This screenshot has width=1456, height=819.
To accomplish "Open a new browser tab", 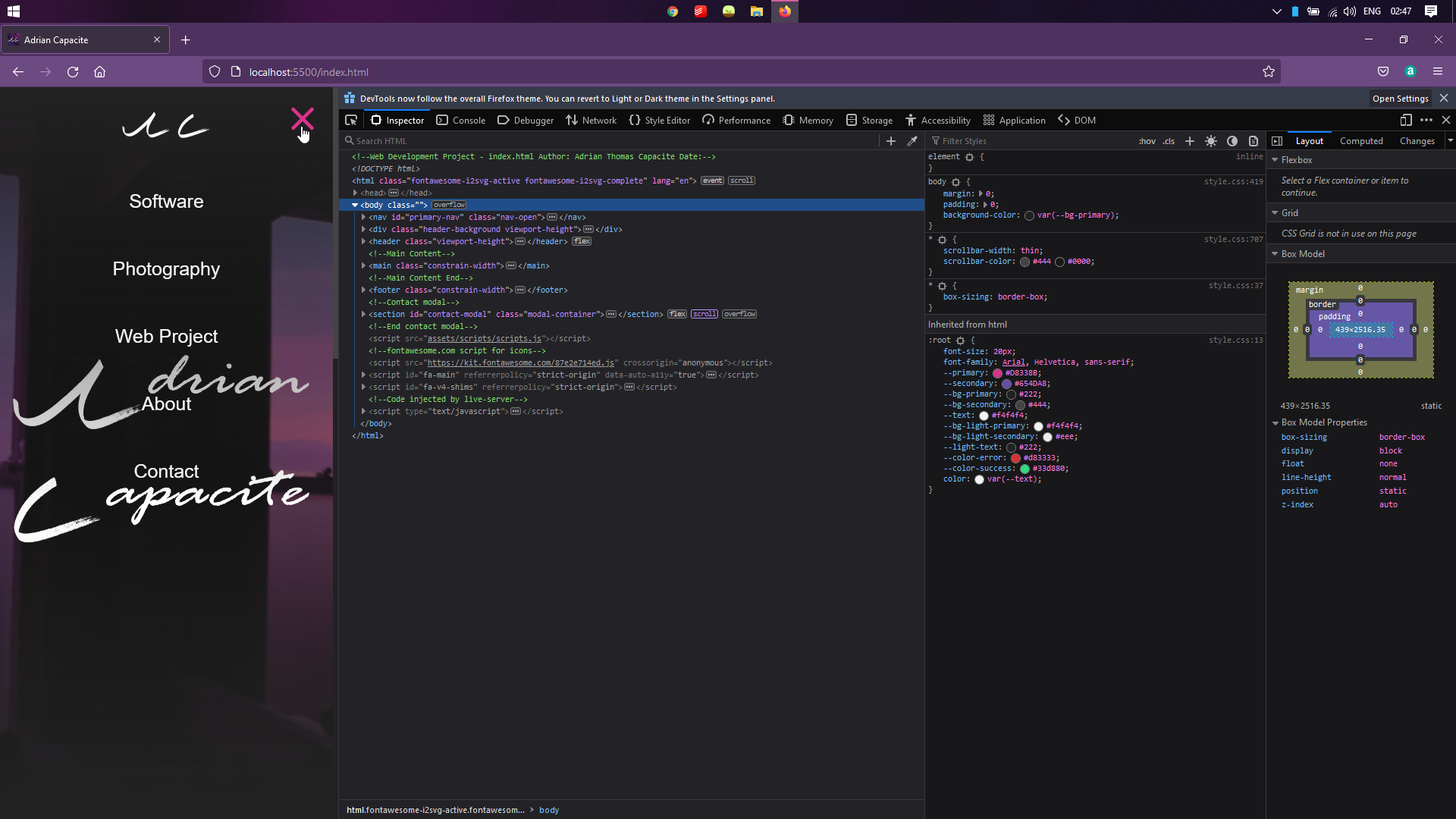I will coord(186,39).
